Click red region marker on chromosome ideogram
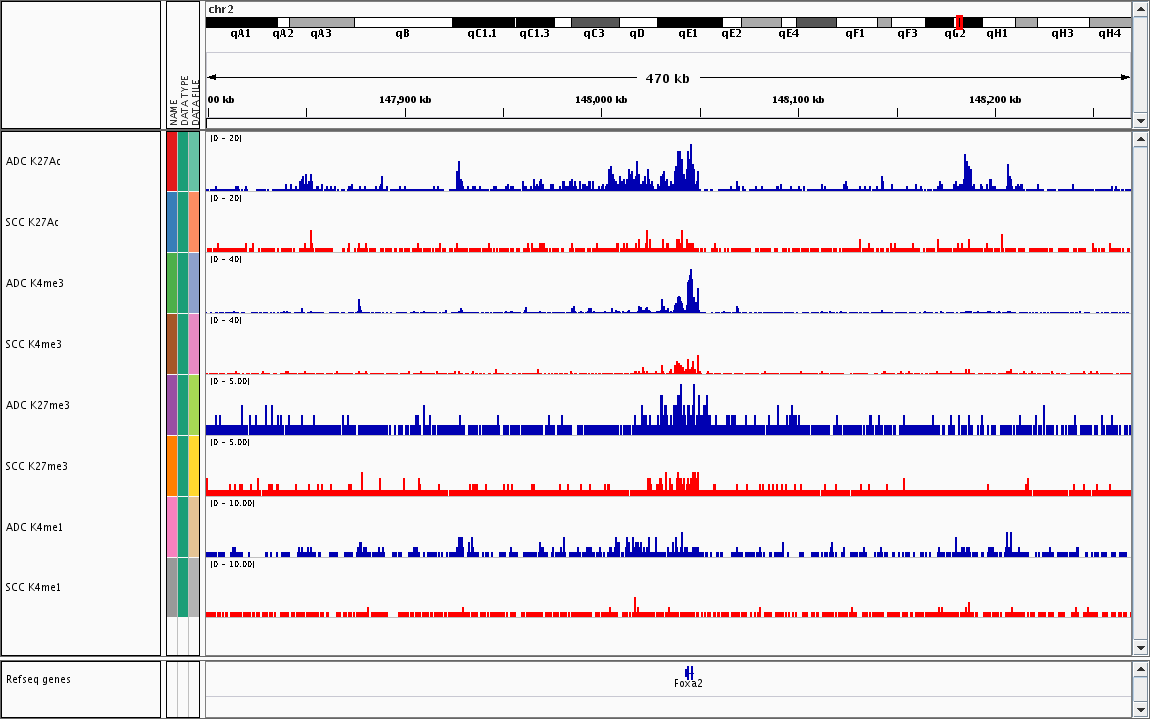Image resolution: width=1150 pixels, height=719 pixels. click(959, 22)
